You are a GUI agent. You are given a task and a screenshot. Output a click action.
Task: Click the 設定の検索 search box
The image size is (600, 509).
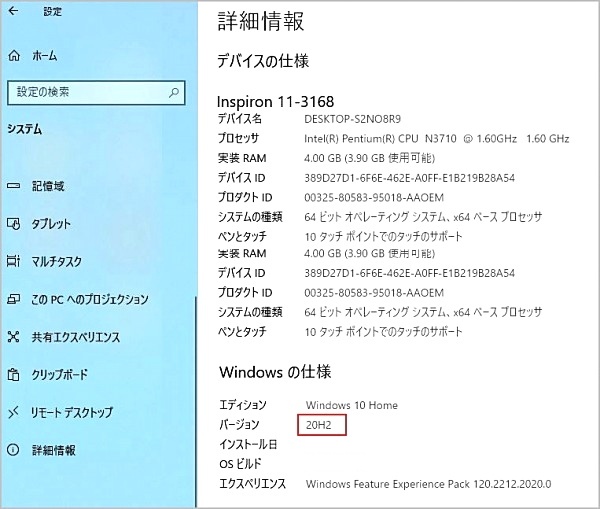tap(96, 92)
